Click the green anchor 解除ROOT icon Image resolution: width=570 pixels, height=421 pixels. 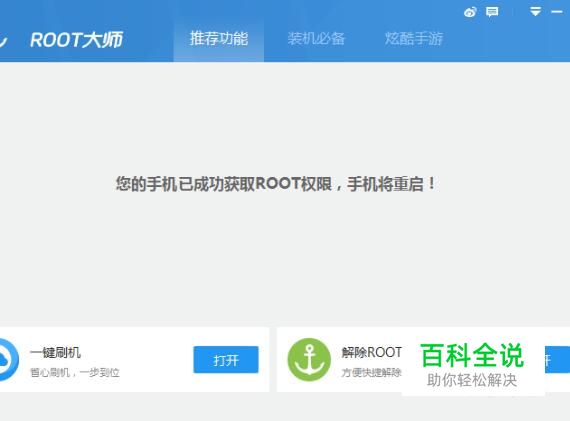point(309,360)
